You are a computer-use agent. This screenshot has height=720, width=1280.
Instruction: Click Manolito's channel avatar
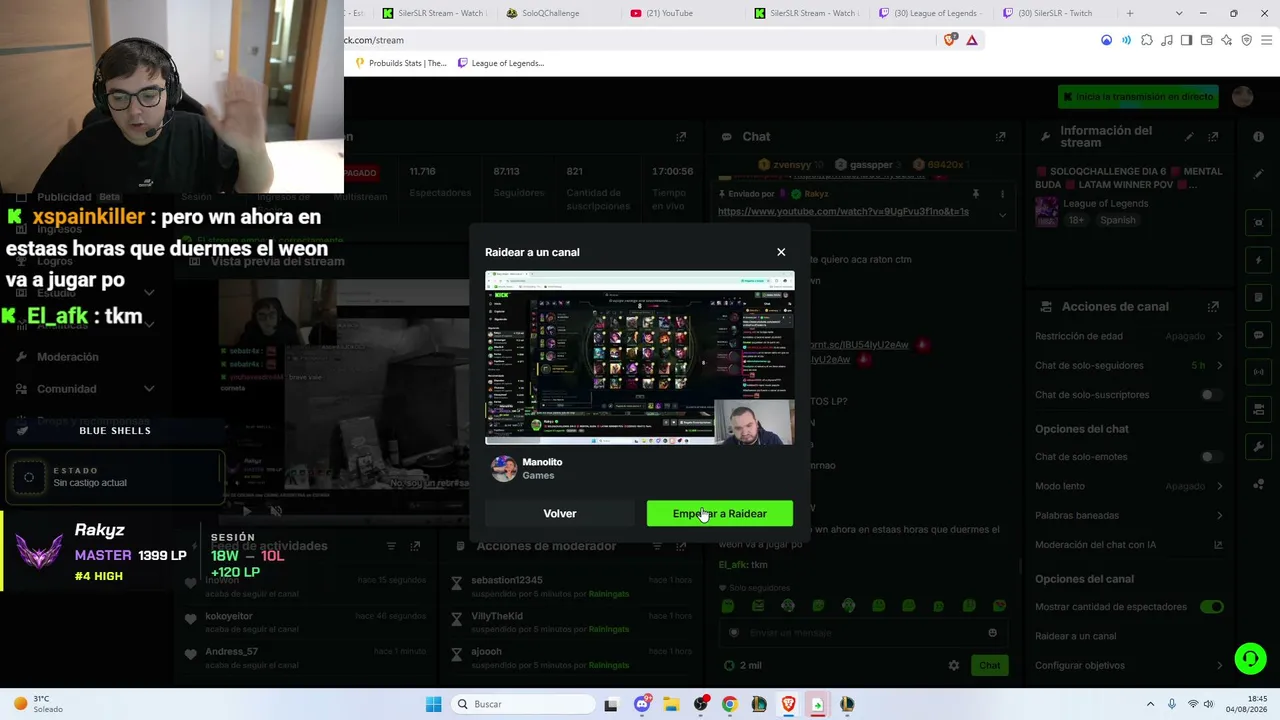pos(504,468)
